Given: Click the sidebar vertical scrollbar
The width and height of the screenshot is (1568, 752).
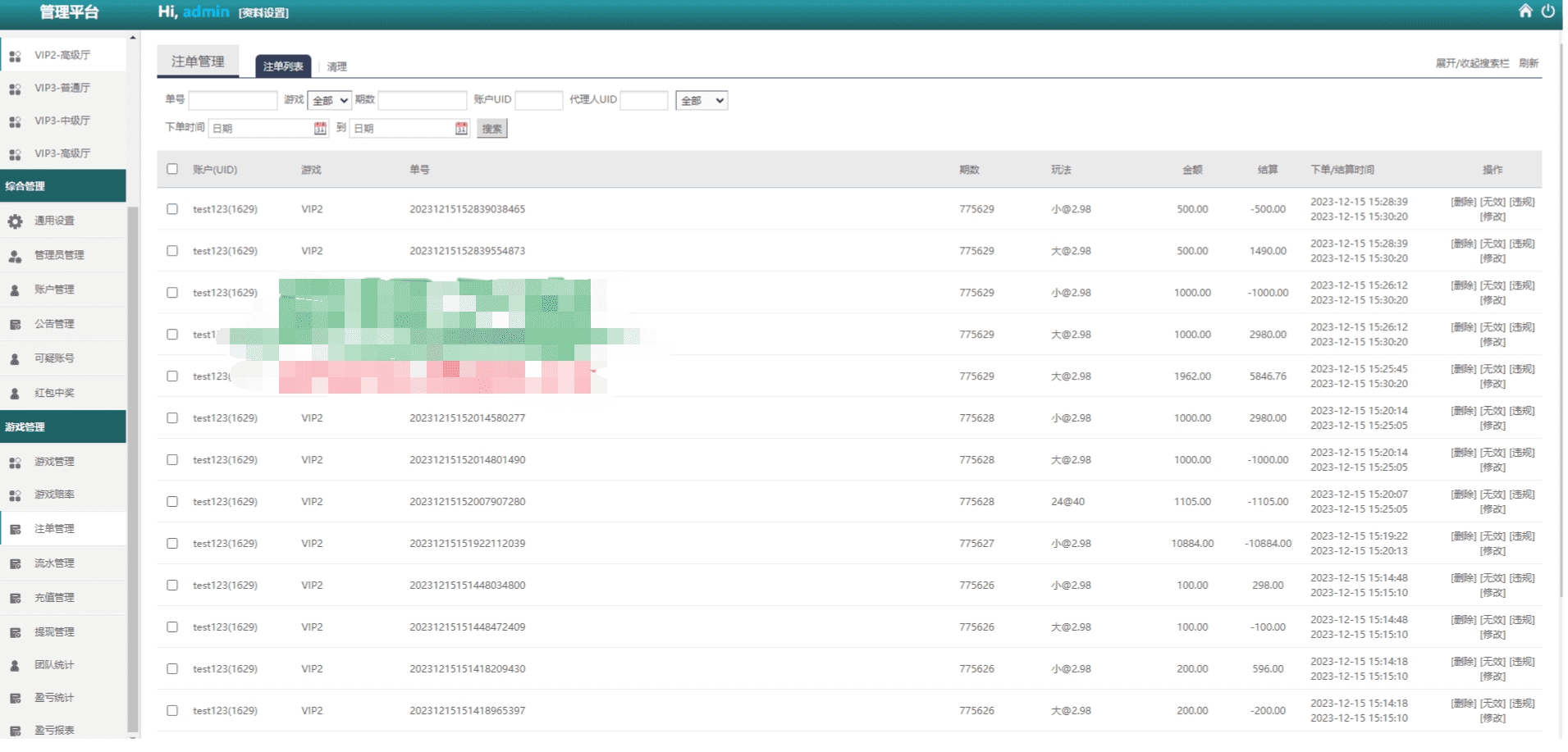Looking at the screenshot, I should [133, 467].
